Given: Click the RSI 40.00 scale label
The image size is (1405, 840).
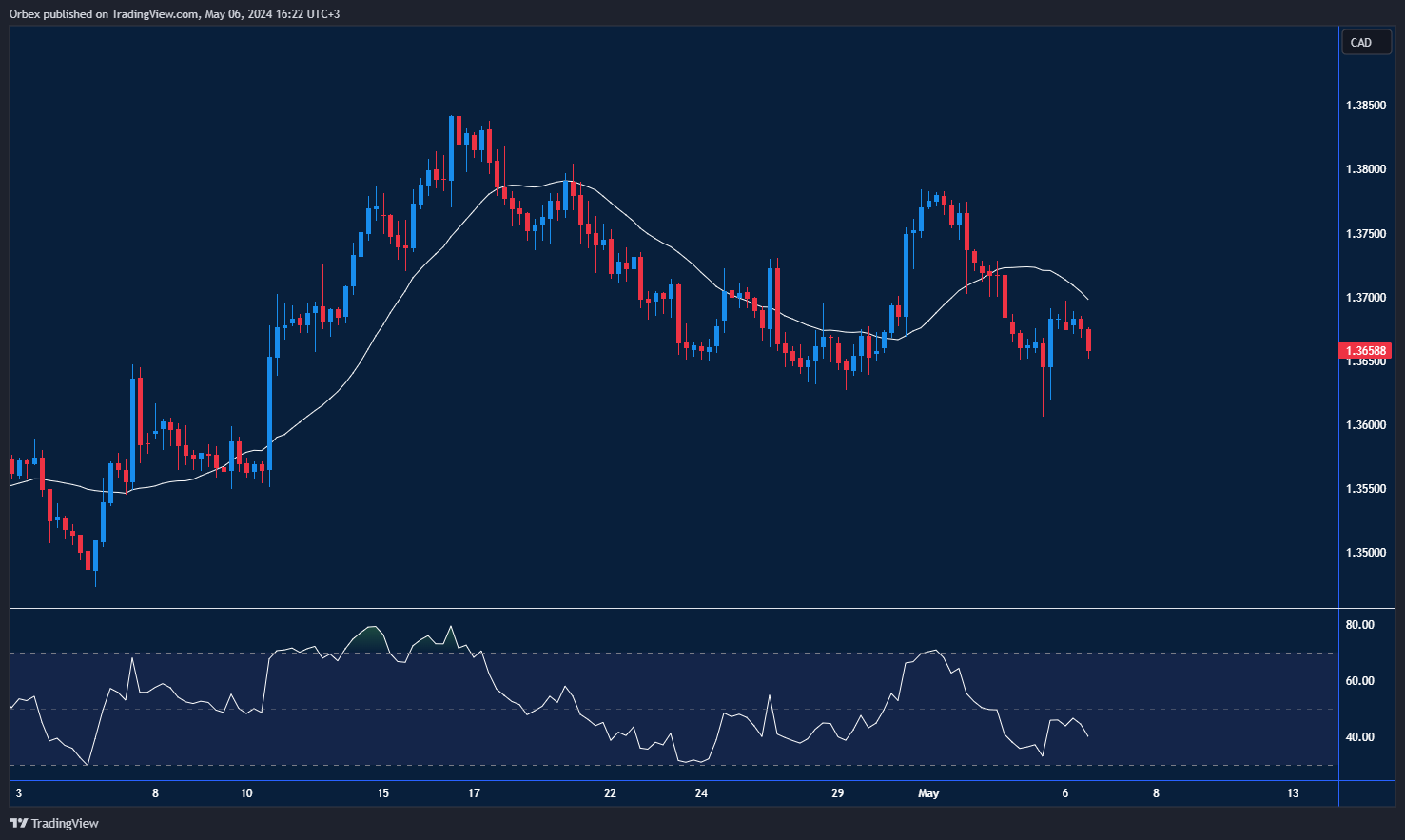Looking at the screenshot, I should (x=1359, y=737).
